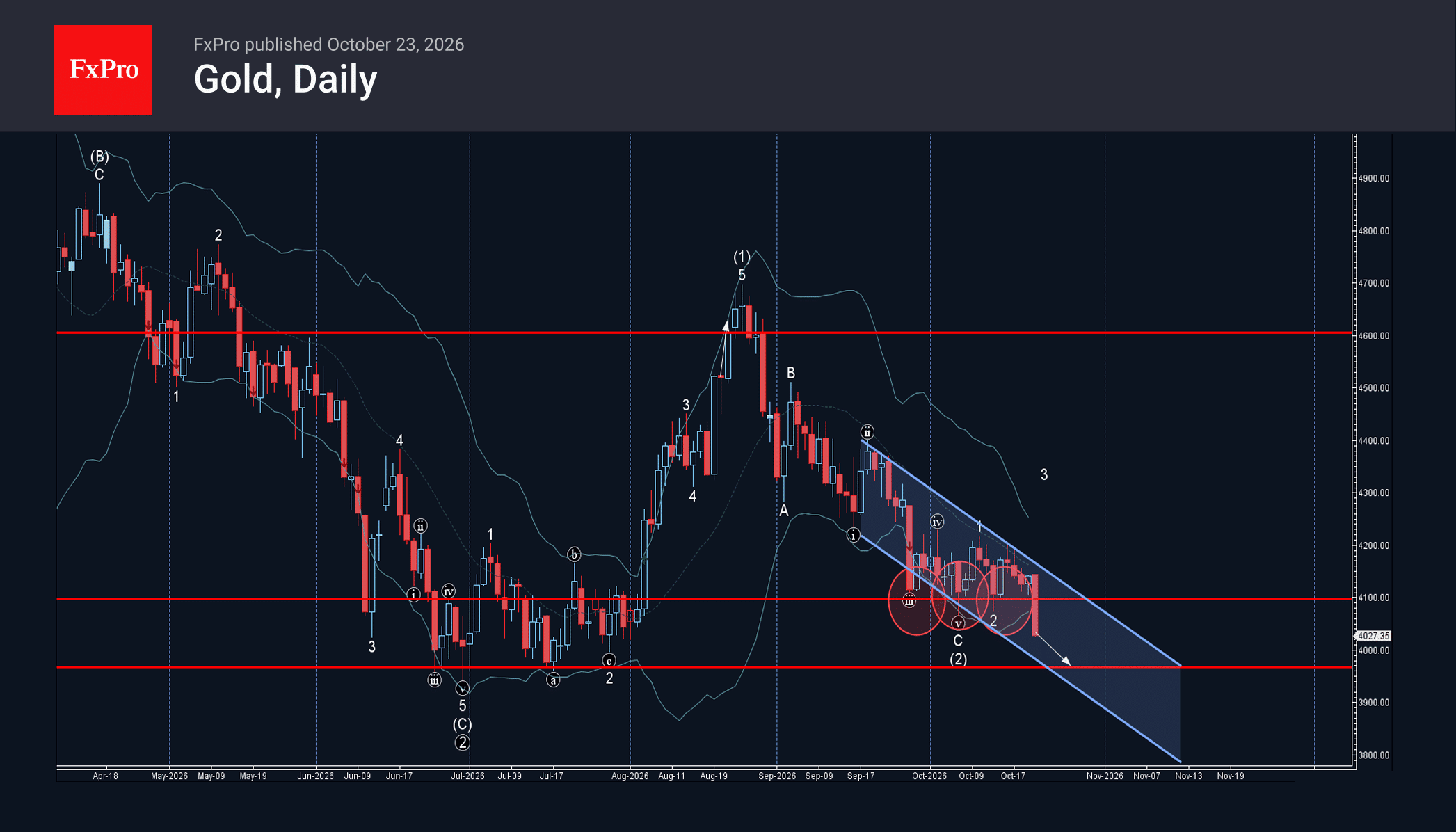Click the projected wave 3 label right of channel
This screenshot has height=832, width=1456.
click(1043, 474)
